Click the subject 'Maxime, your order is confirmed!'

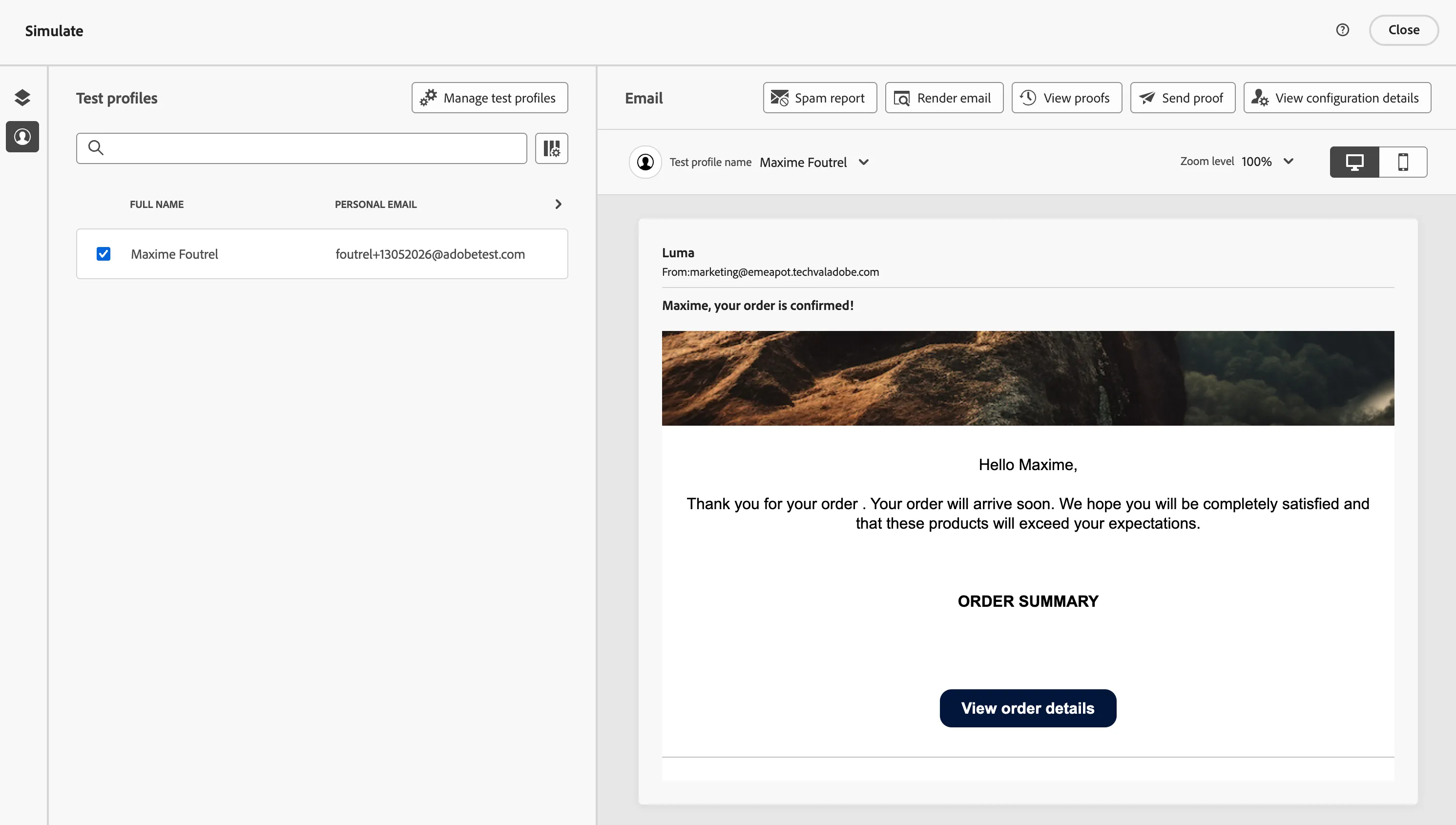pos(758,306)
